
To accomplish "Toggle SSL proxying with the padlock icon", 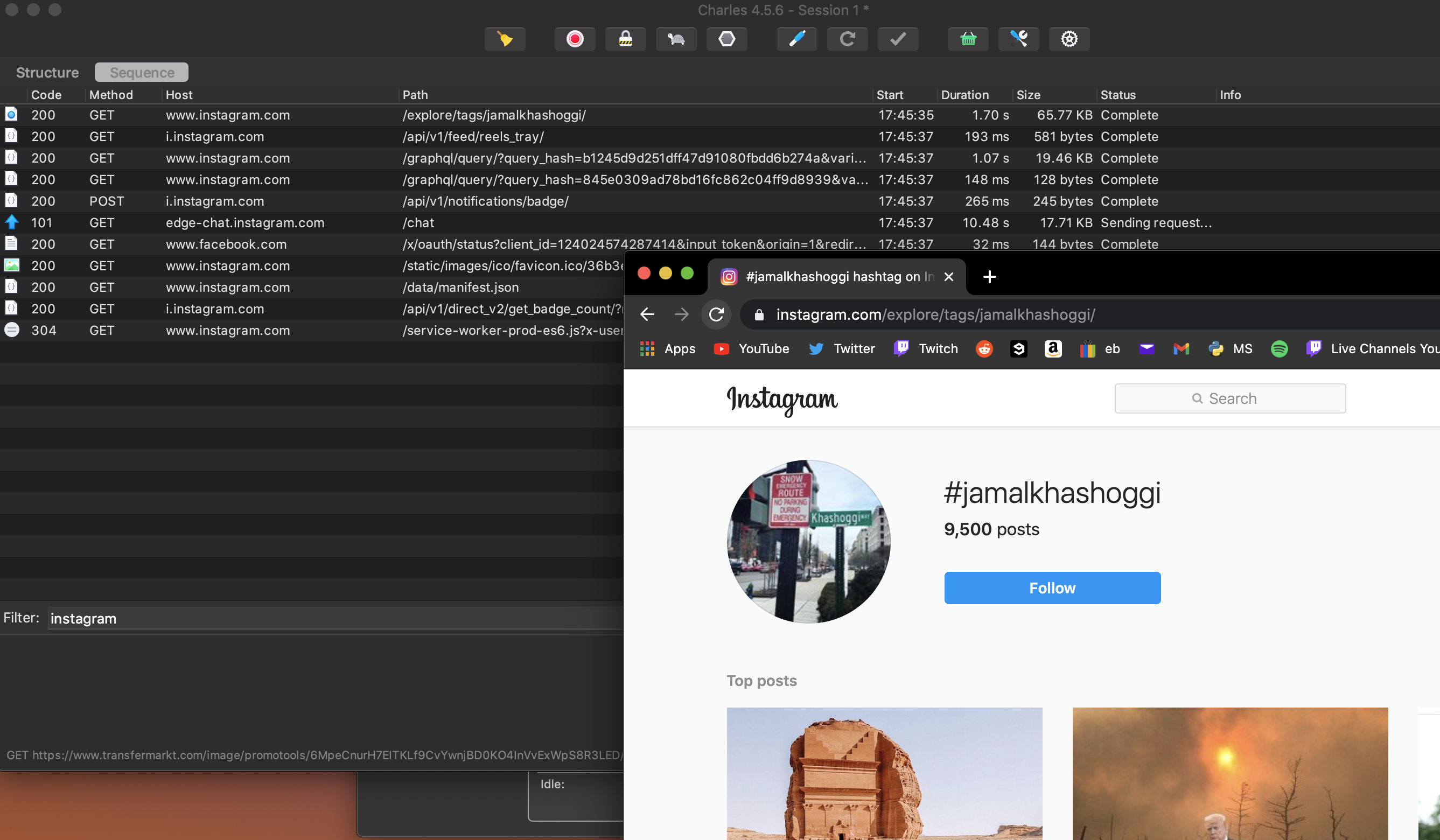I will pos(626,39).
